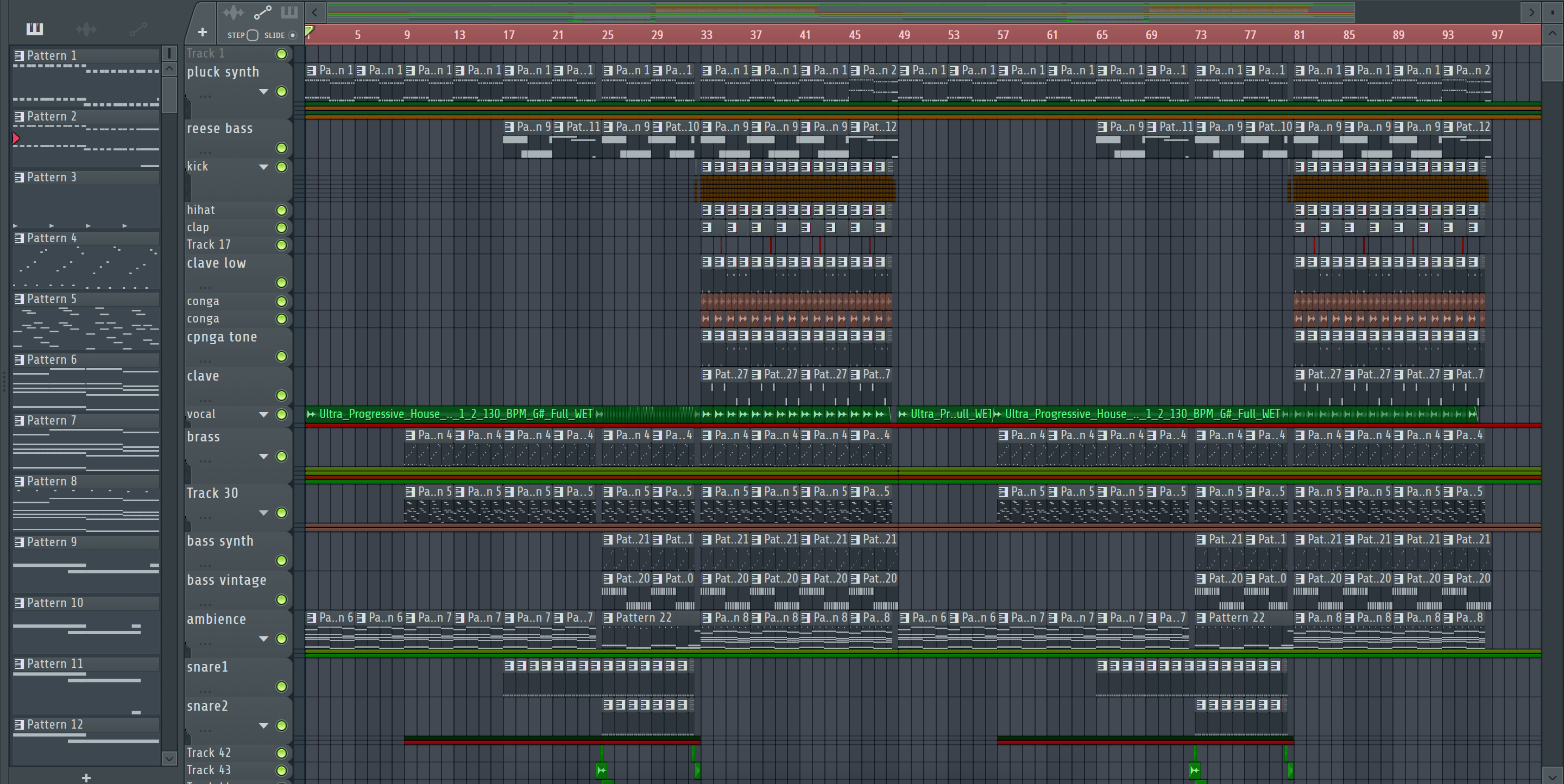1564x784 pixels.
Task: Mute the bass vintage track
Action: tap(281, 599)
